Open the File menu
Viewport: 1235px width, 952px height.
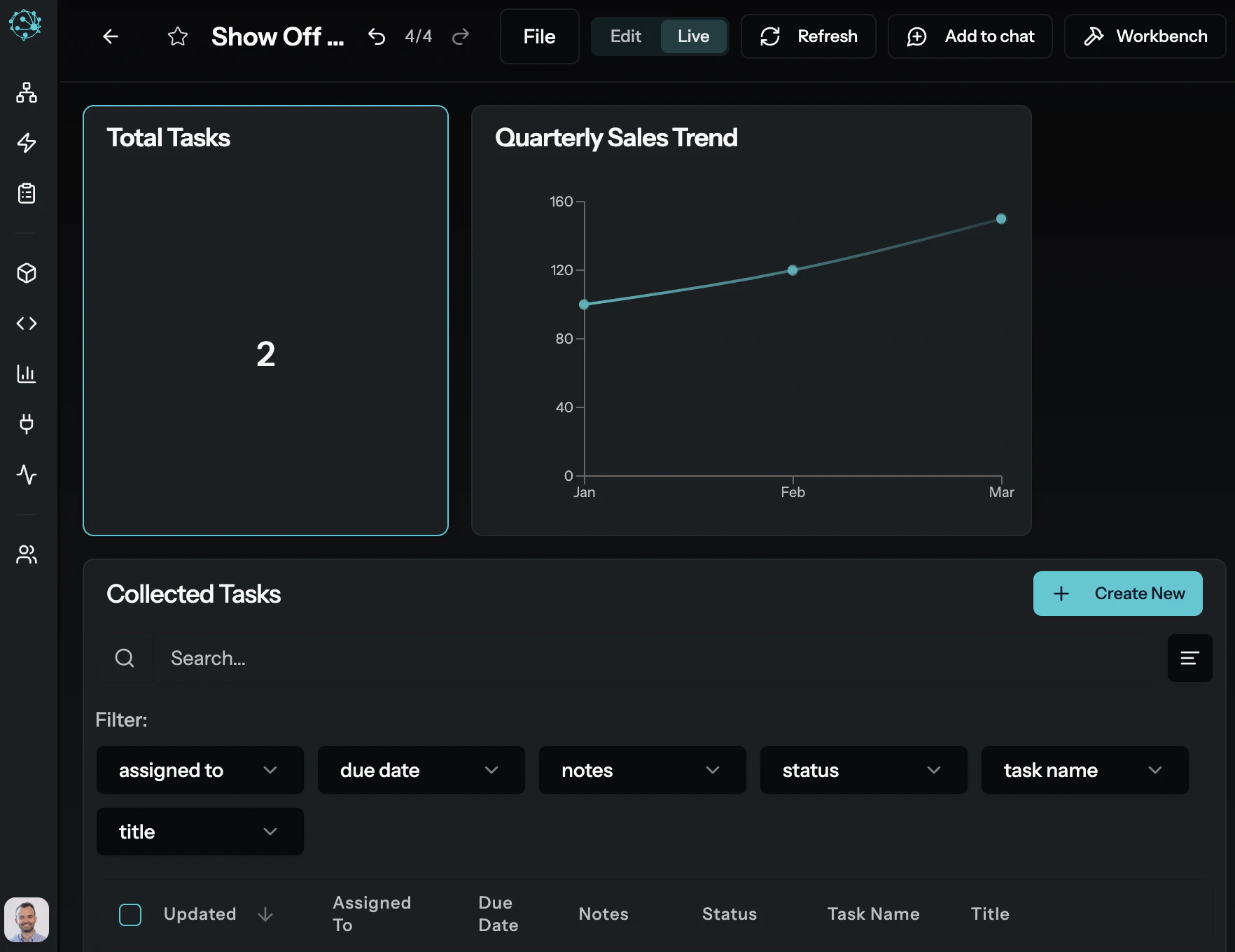[x=539, y=36]
